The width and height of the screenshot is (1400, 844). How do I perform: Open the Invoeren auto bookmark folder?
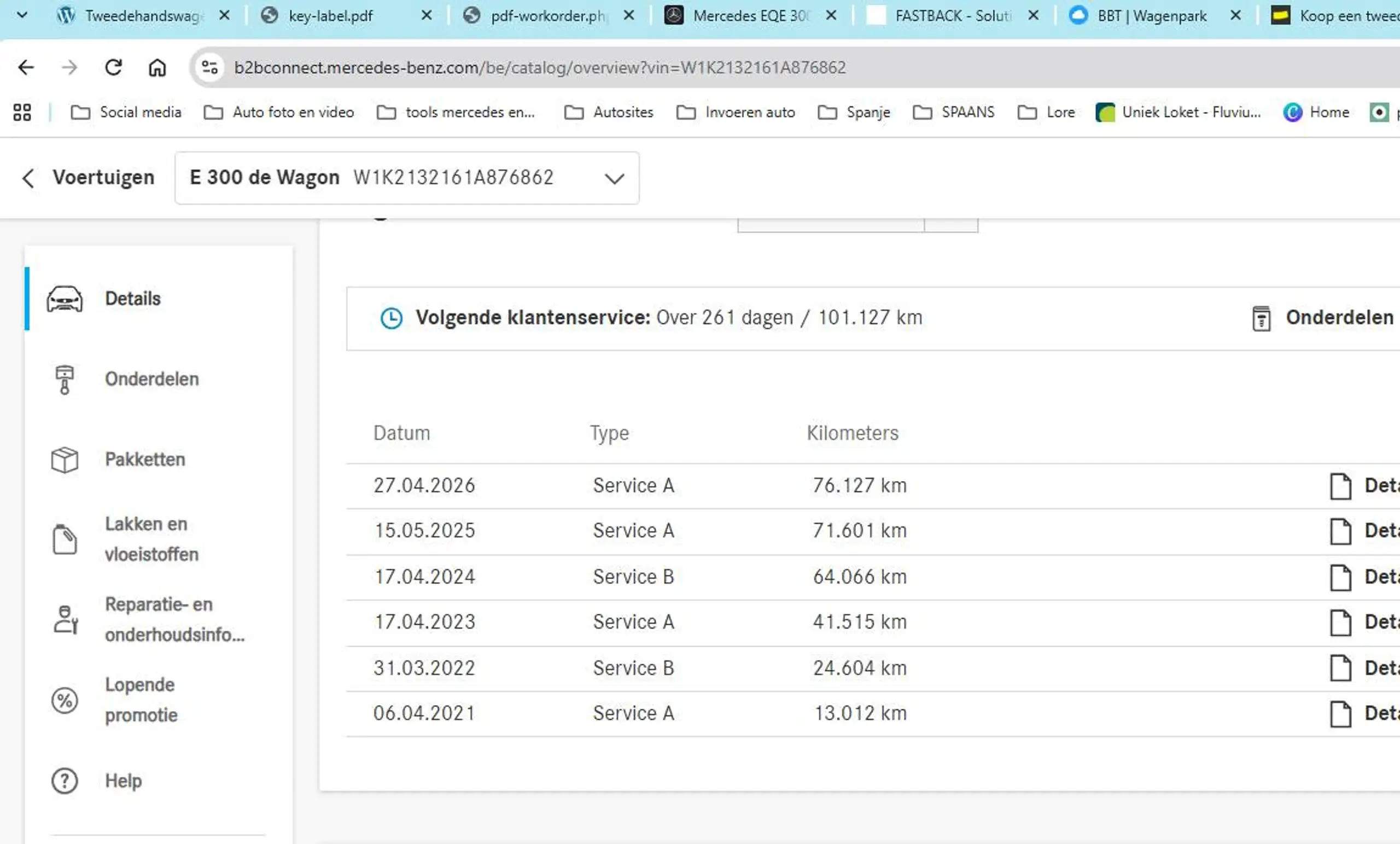(x=736, y=113)
